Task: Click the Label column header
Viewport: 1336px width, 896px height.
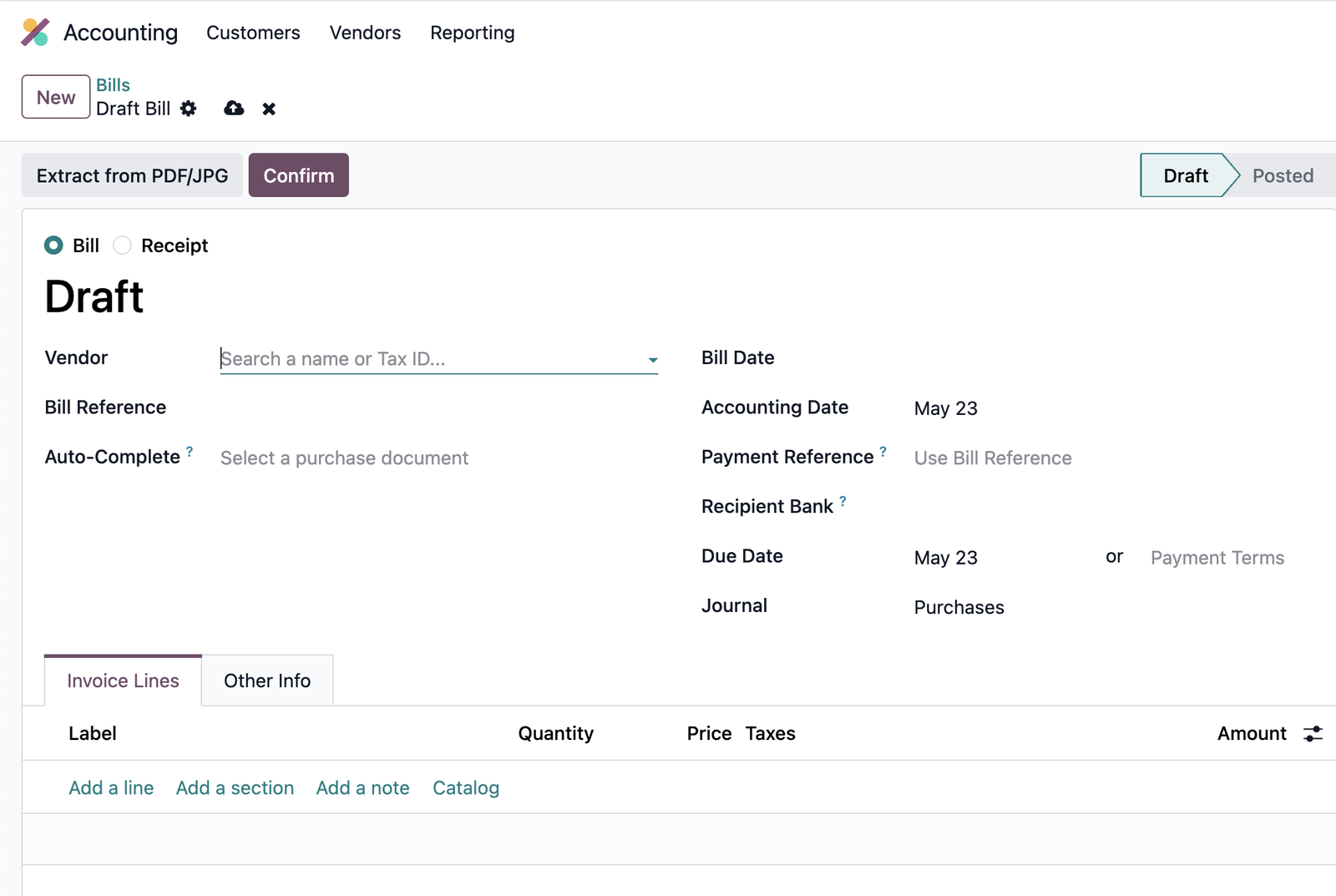Action: (93, 733)
